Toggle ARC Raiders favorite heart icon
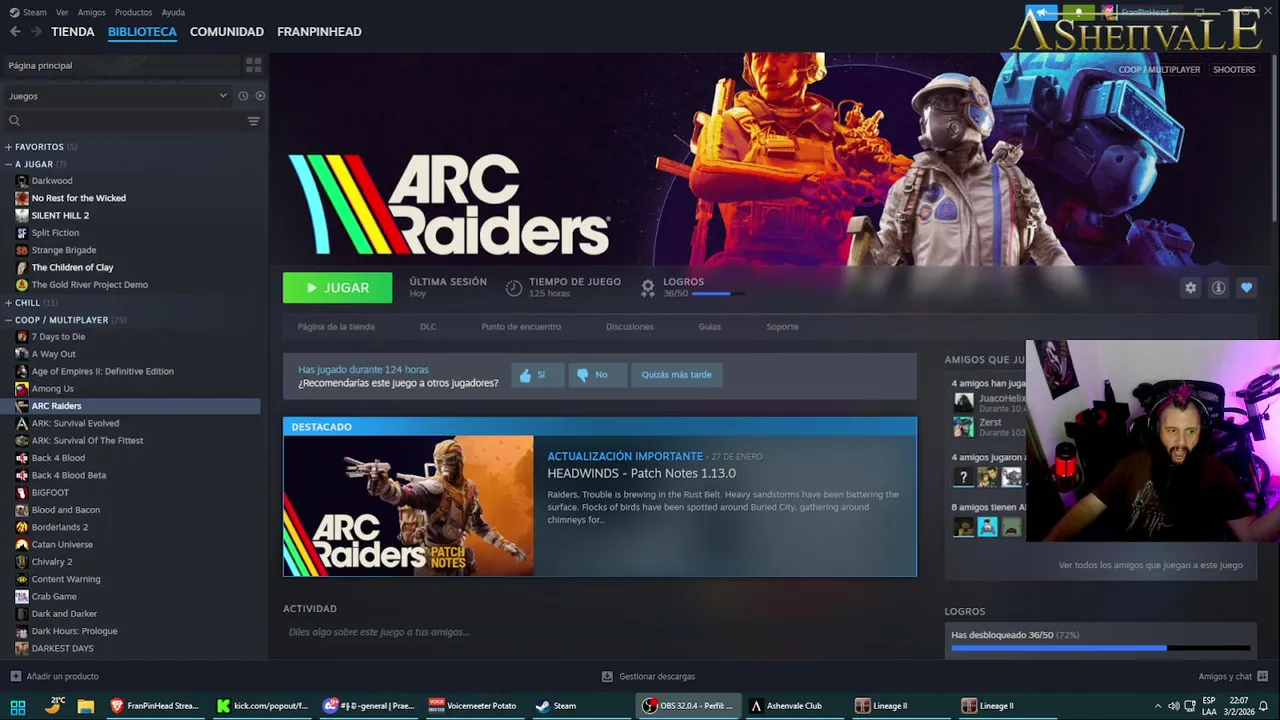Screen dimensions: 1280x720 click(1246, 288)
